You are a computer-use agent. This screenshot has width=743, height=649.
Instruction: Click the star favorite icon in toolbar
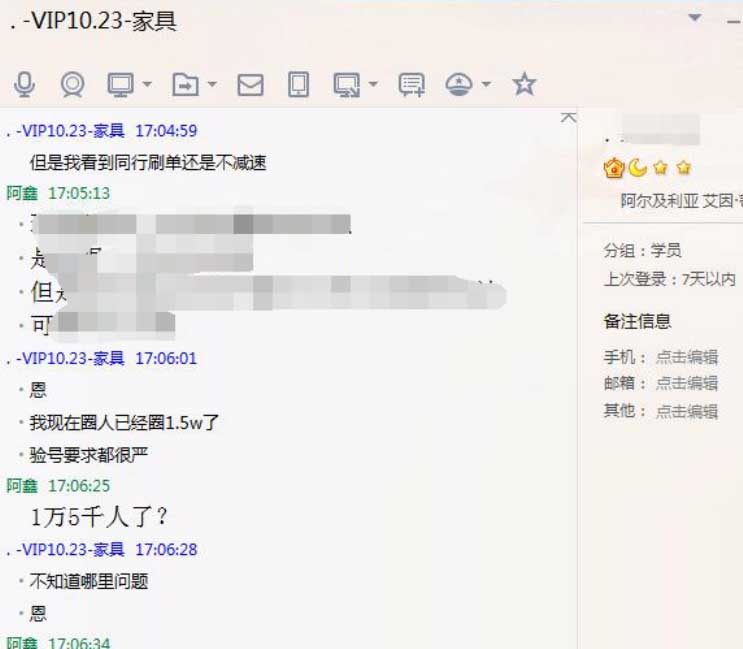[524, 84]
